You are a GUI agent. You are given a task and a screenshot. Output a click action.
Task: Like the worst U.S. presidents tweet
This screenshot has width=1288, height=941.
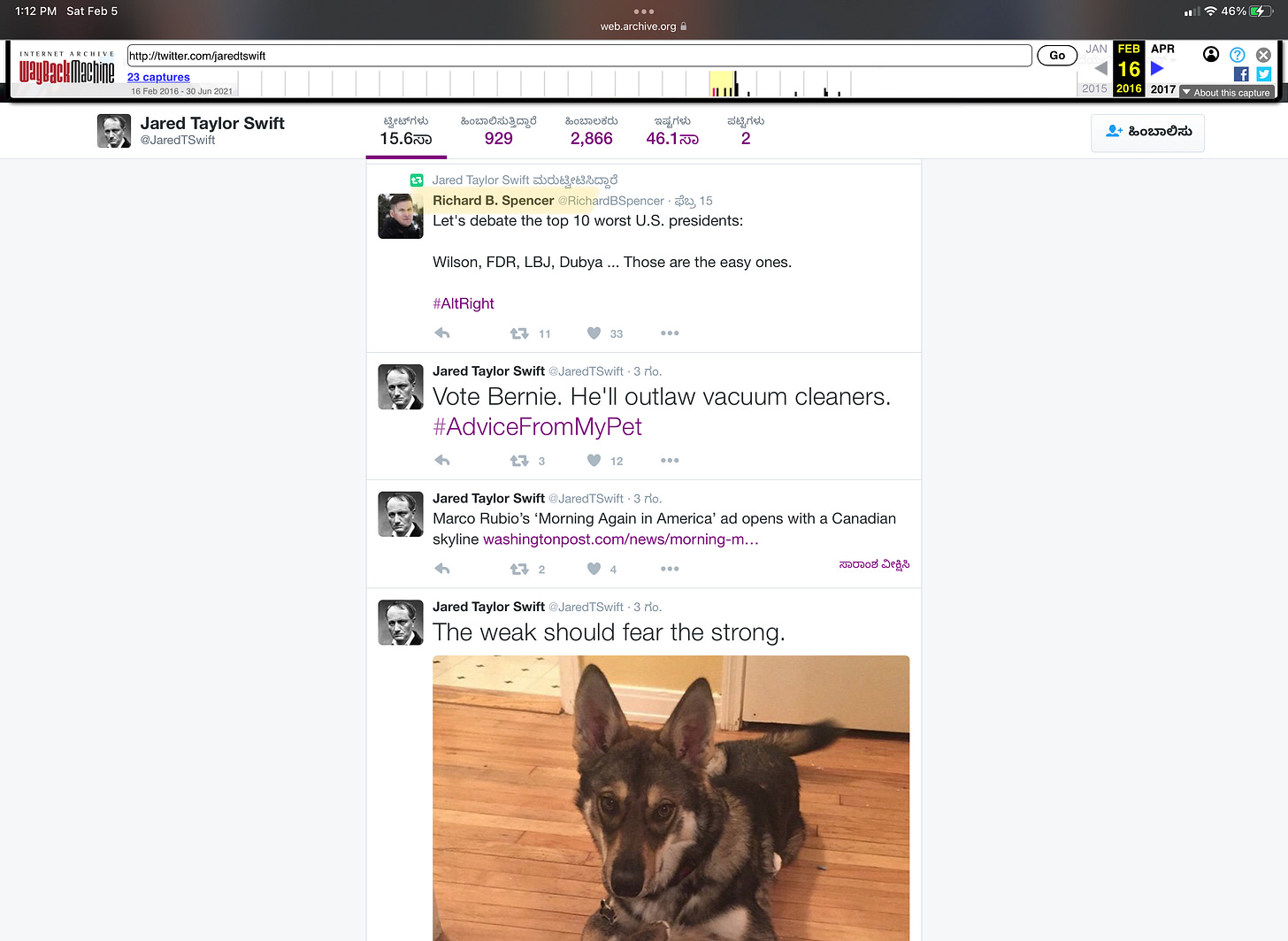[594, 333]
